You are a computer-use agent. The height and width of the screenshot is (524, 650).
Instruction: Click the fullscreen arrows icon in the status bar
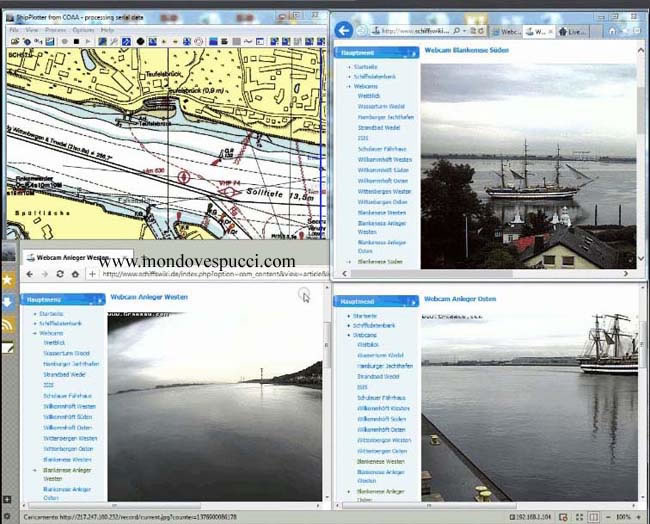point(579,517)
